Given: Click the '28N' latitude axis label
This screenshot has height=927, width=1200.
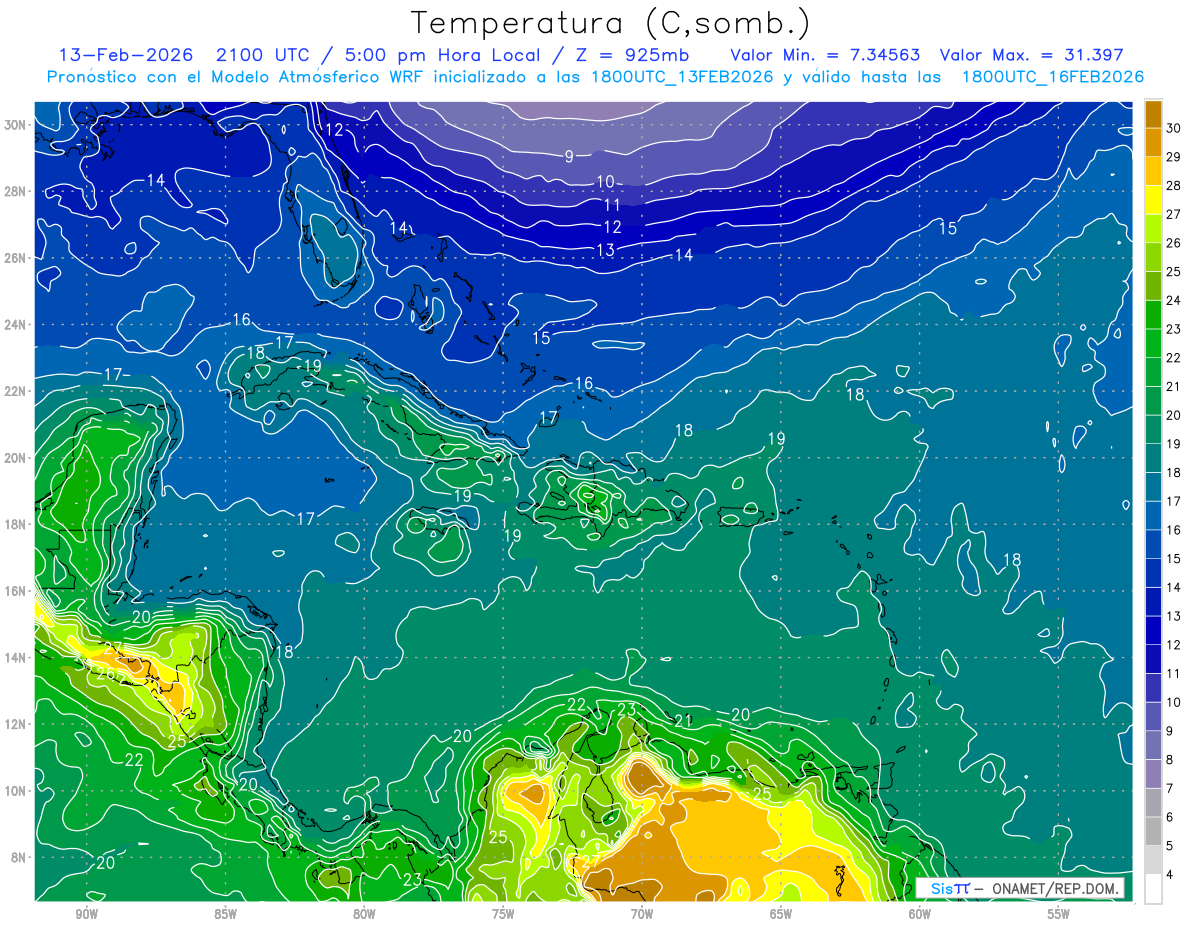Looking at the screenshot, I should tap(16, 191).
